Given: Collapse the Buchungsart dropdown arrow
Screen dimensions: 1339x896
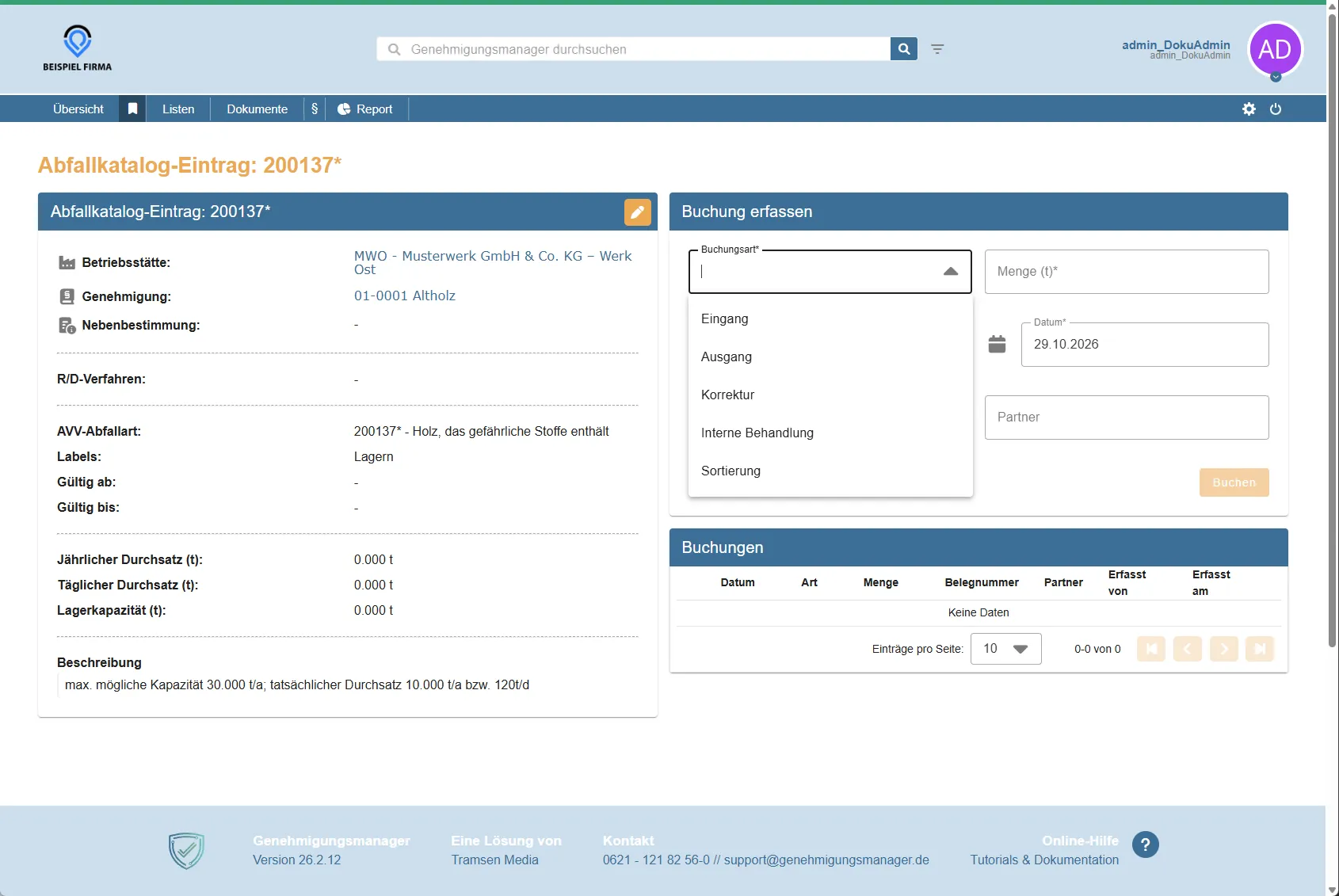Looking at the screenshot, I should 951,272.
